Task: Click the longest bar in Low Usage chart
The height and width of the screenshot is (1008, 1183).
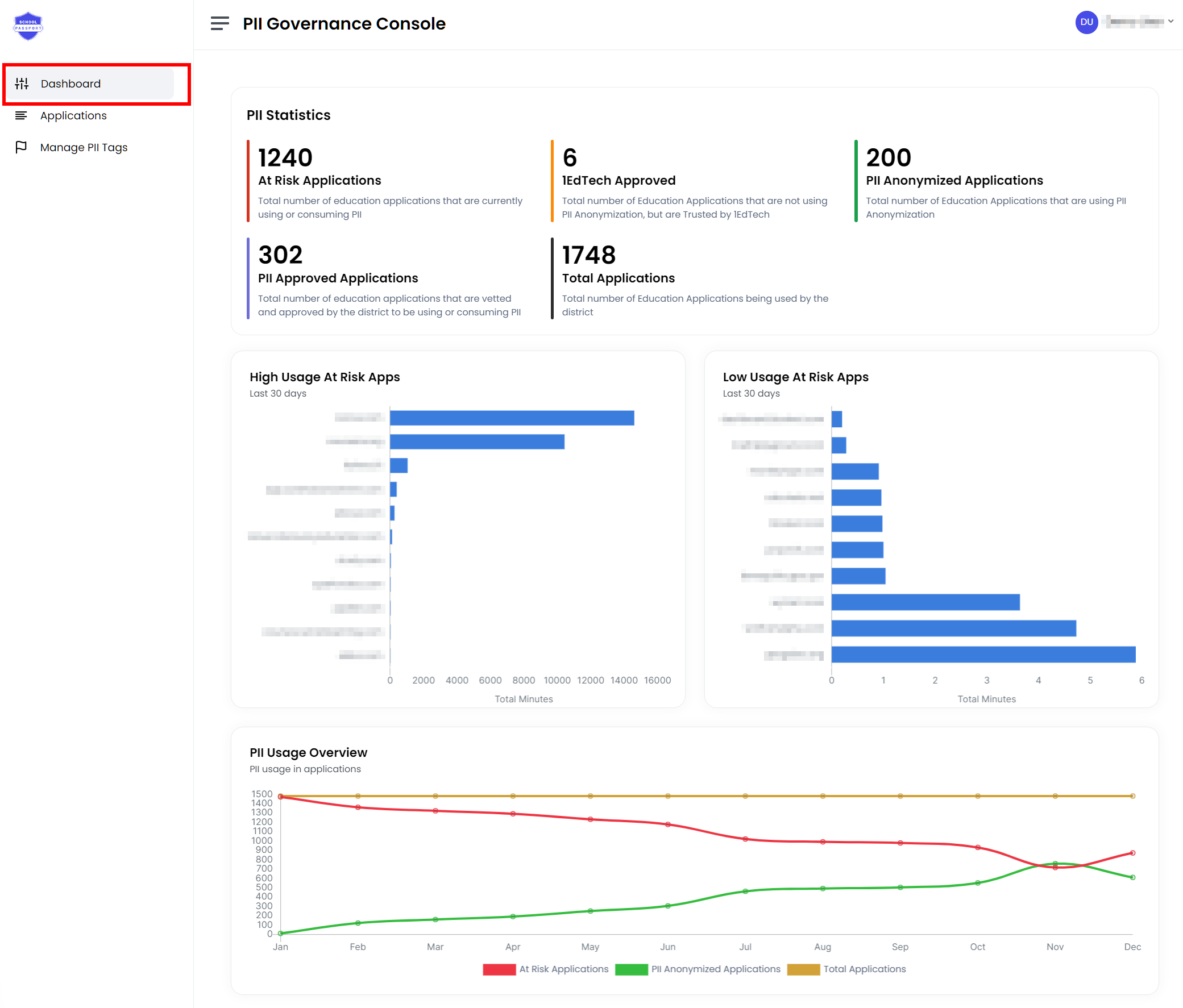Action: [x=982, y=654]
